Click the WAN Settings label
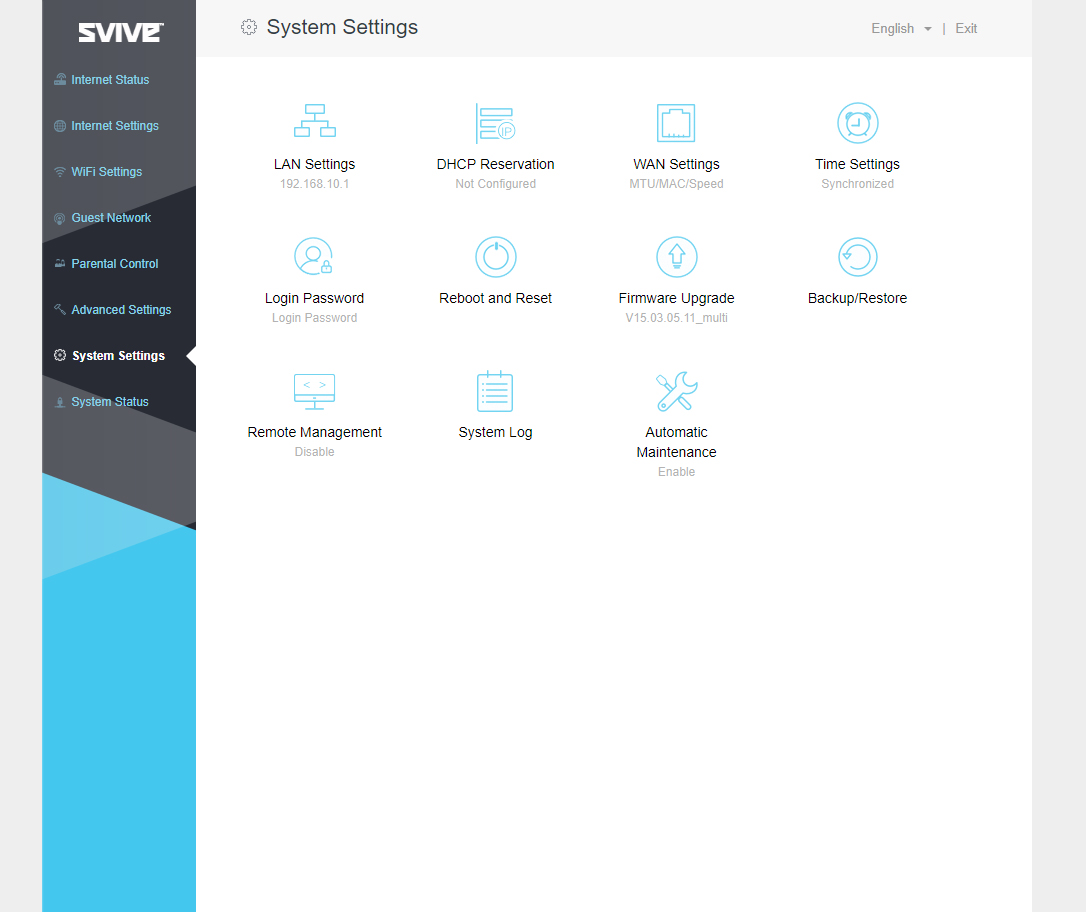This screenshot has width=1086, height=912. tap(676, 164)
